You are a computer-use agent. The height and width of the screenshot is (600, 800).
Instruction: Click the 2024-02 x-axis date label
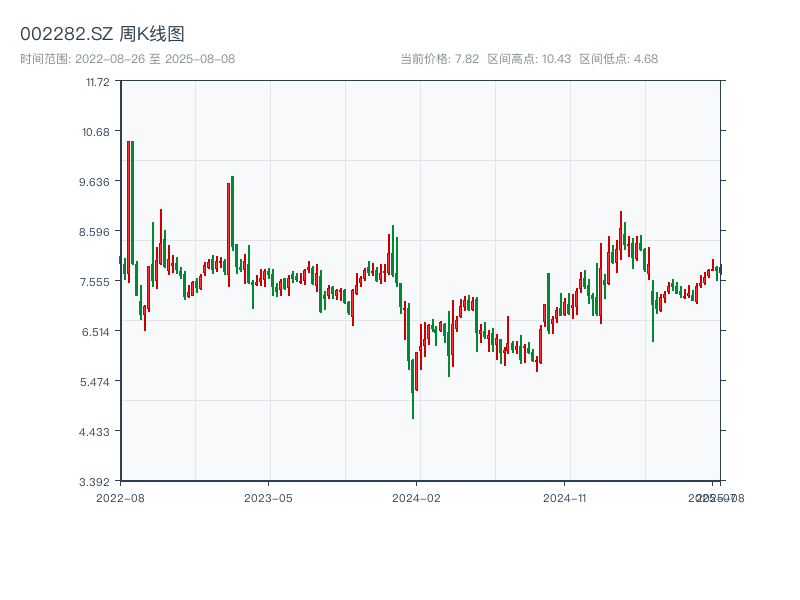pyautogui.click(x=417, y=497)
